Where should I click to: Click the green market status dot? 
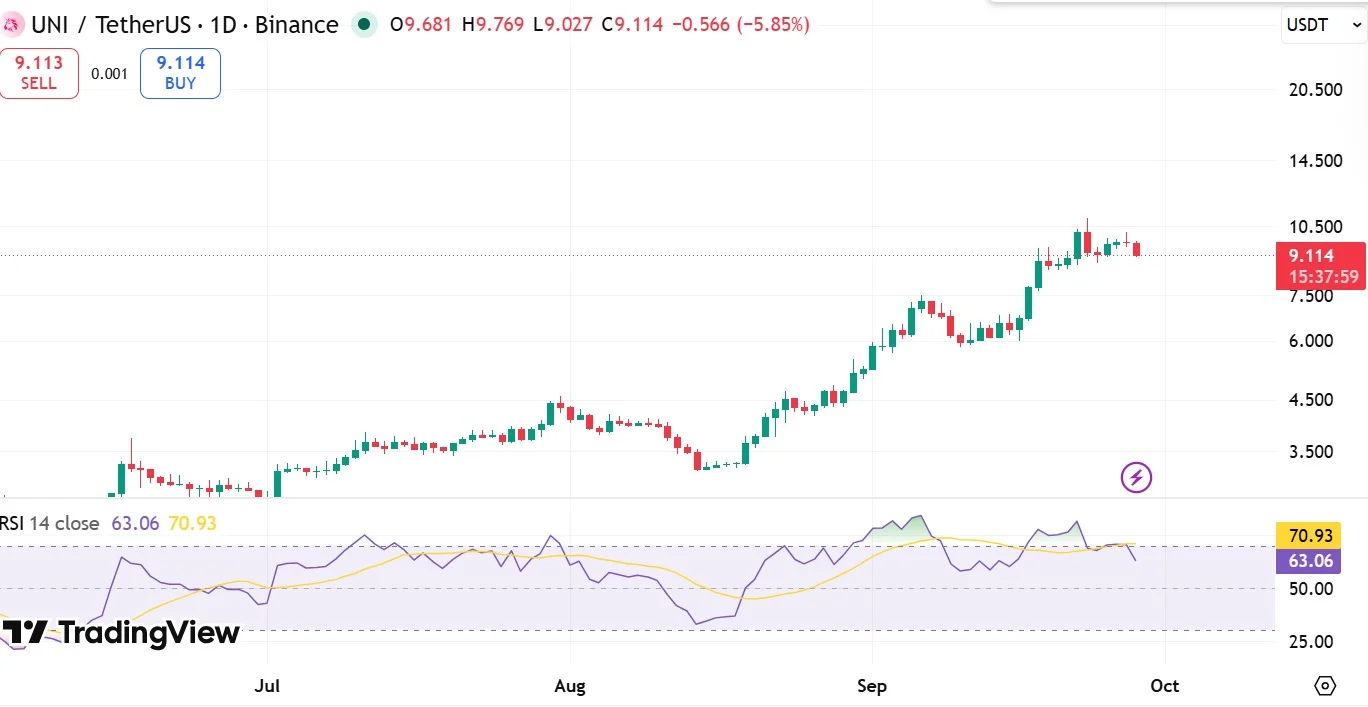[x=364, y=25]
